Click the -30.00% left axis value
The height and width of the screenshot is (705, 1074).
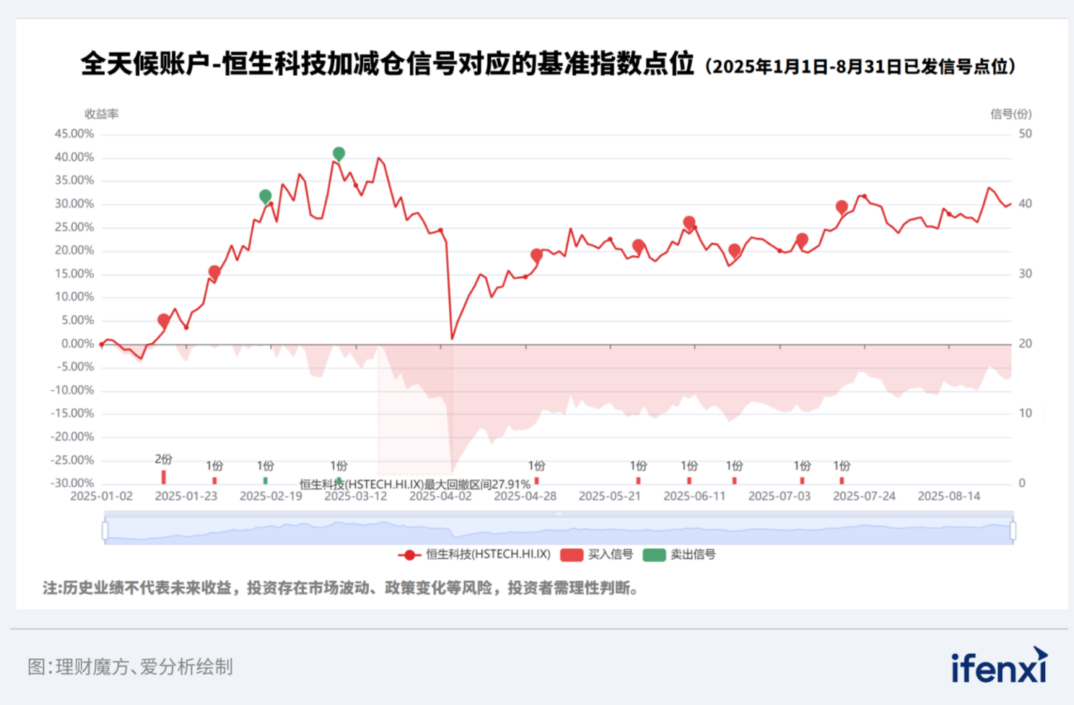click(x=72, y=483)
